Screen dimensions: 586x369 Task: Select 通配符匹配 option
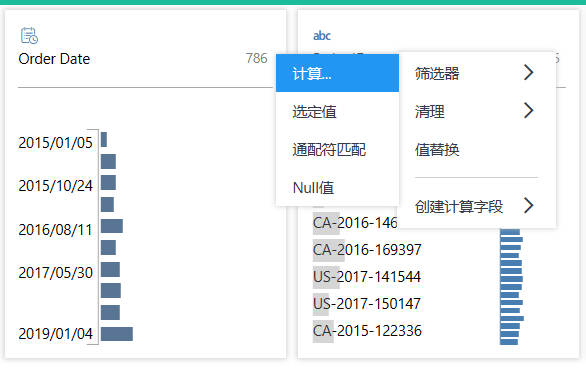[337, 150]
